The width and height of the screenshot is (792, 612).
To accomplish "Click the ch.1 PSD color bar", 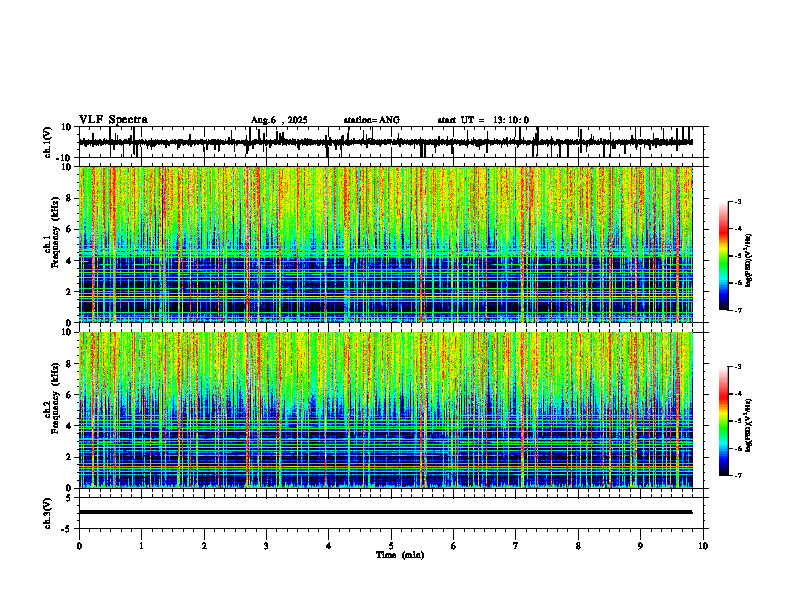I will click(x=723, y=256).
